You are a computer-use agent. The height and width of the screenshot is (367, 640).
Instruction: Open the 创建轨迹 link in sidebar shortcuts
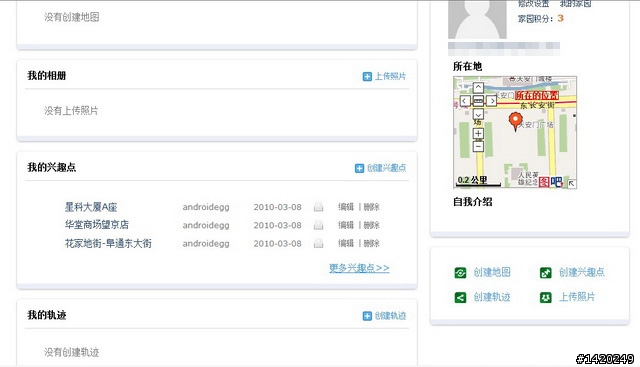(x=492, y=297)
